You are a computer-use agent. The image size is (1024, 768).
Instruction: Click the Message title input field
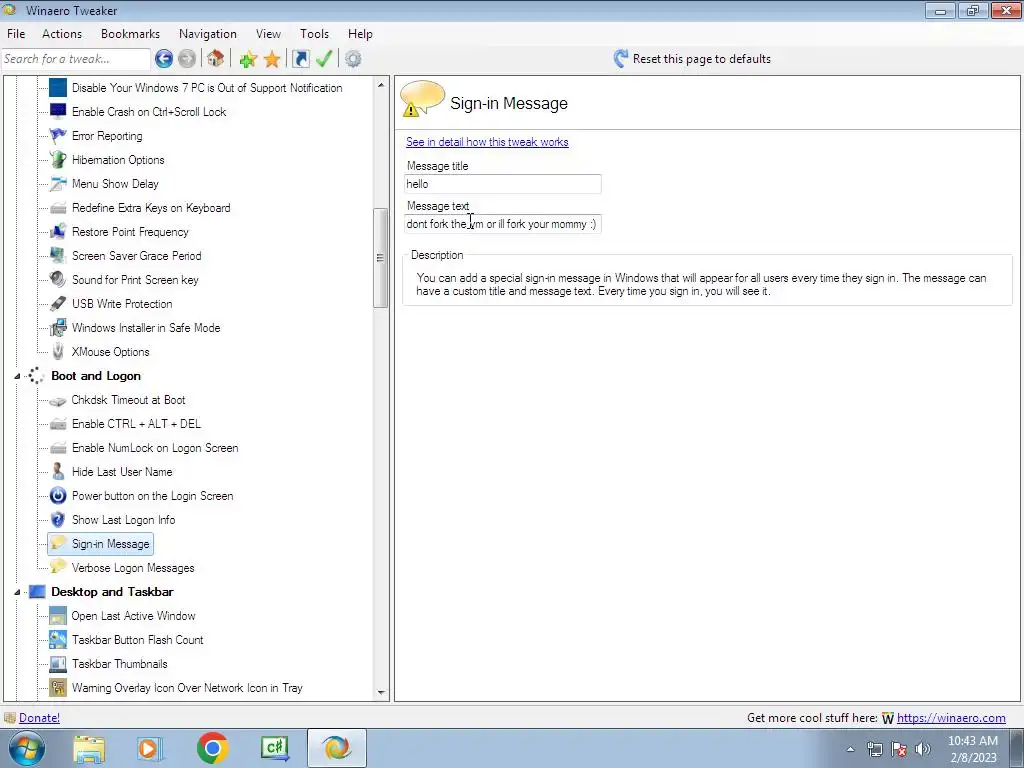click(503, 184)
